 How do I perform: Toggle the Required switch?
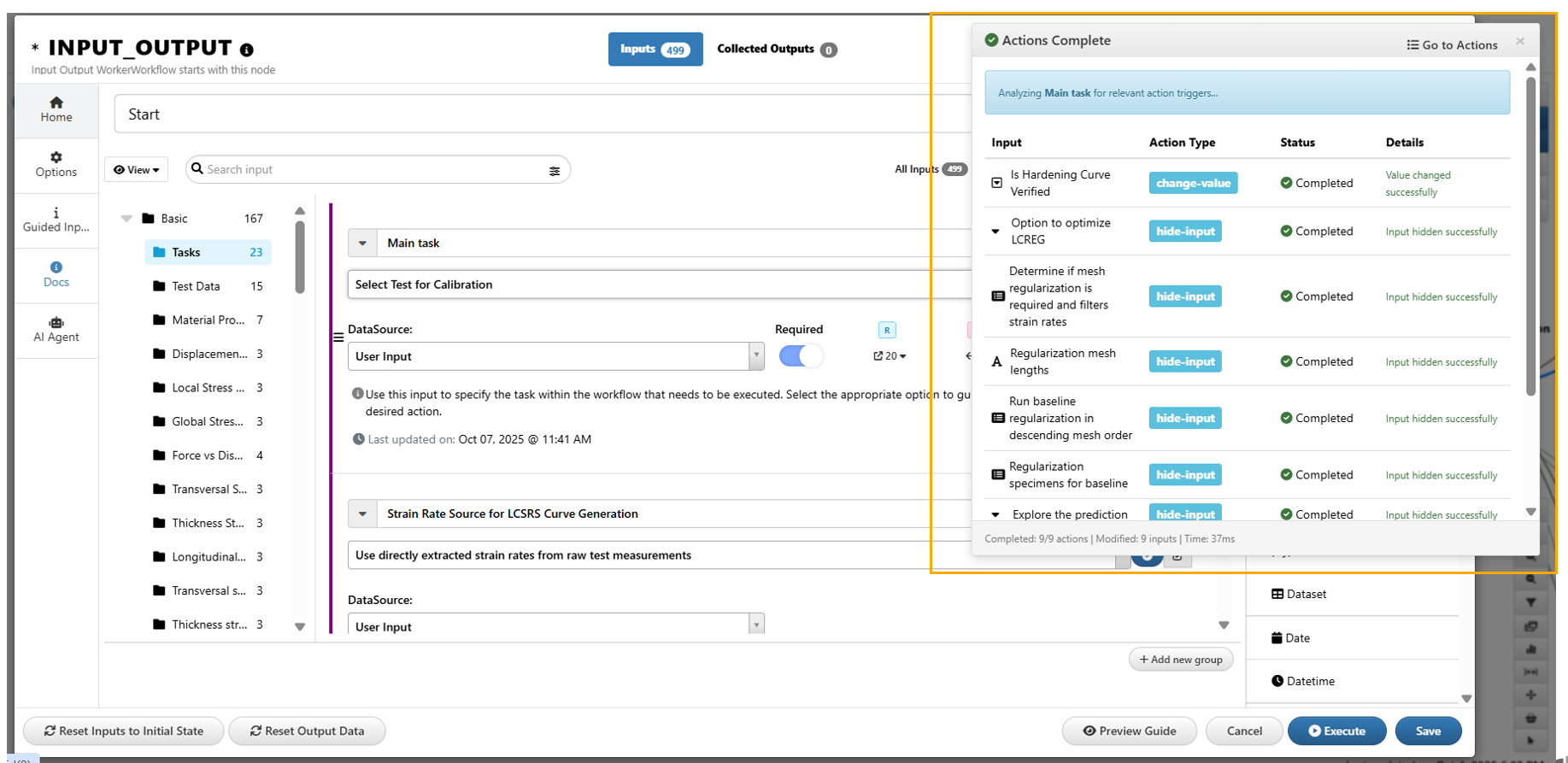(801, 356)
